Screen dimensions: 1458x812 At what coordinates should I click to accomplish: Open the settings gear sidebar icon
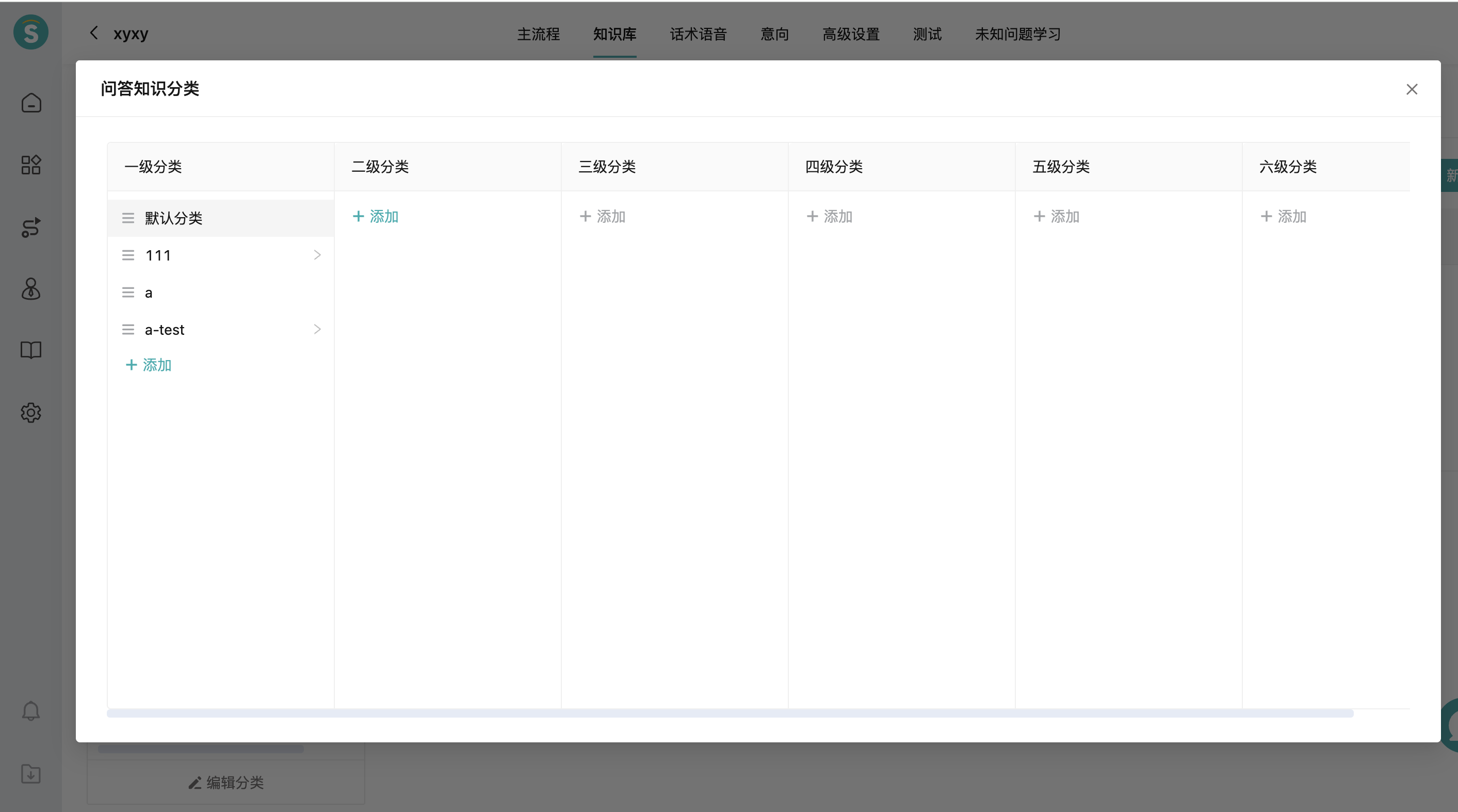[31, 413]
